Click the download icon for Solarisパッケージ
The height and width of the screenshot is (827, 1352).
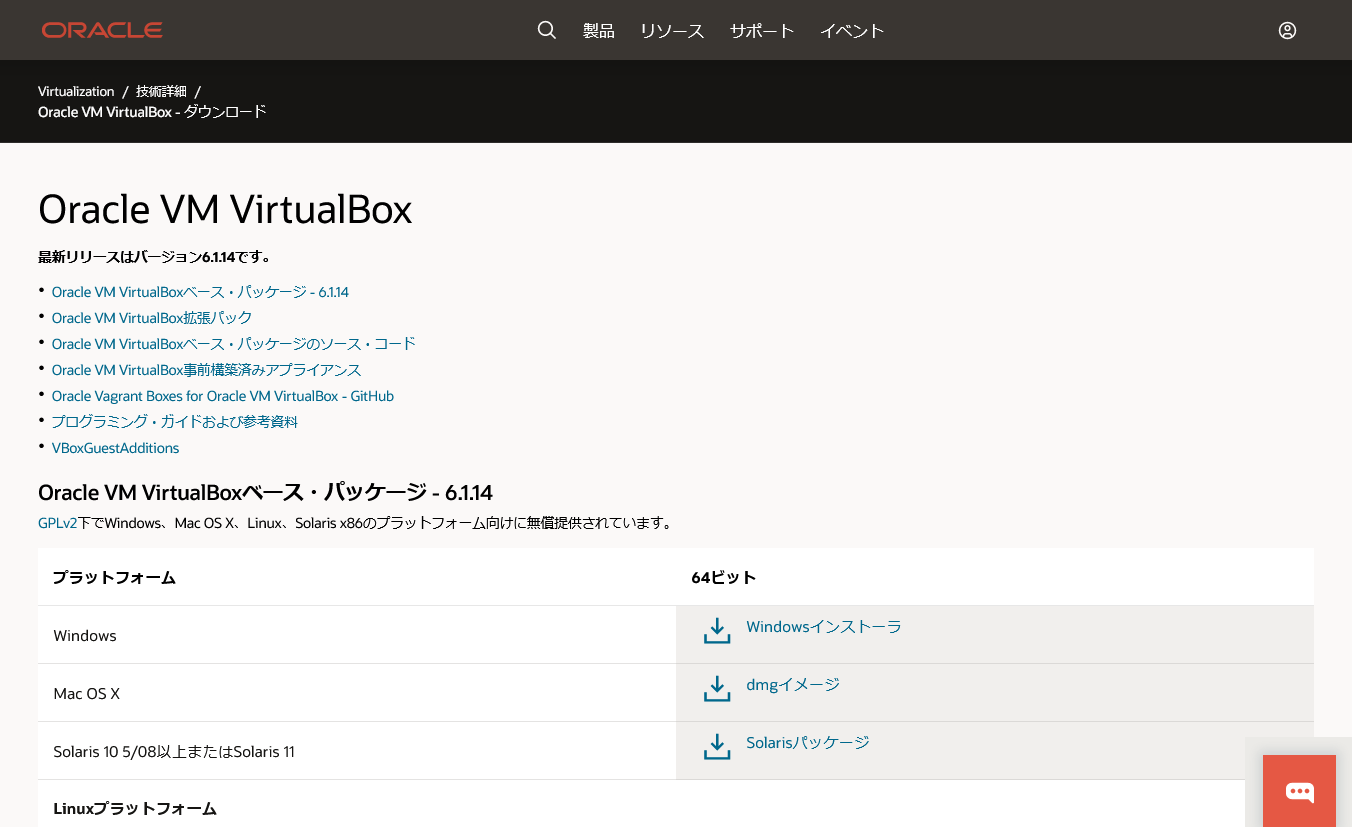pyautogui.click(x=716, y=746)
